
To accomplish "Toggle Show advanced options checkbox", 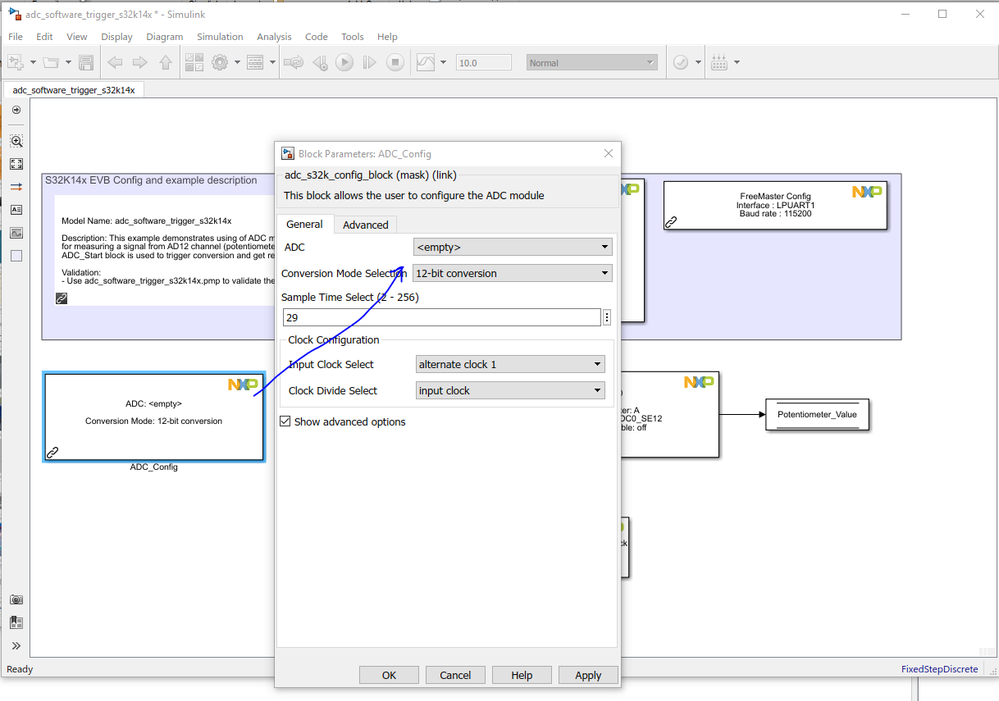I will click(x=285, y=421).
